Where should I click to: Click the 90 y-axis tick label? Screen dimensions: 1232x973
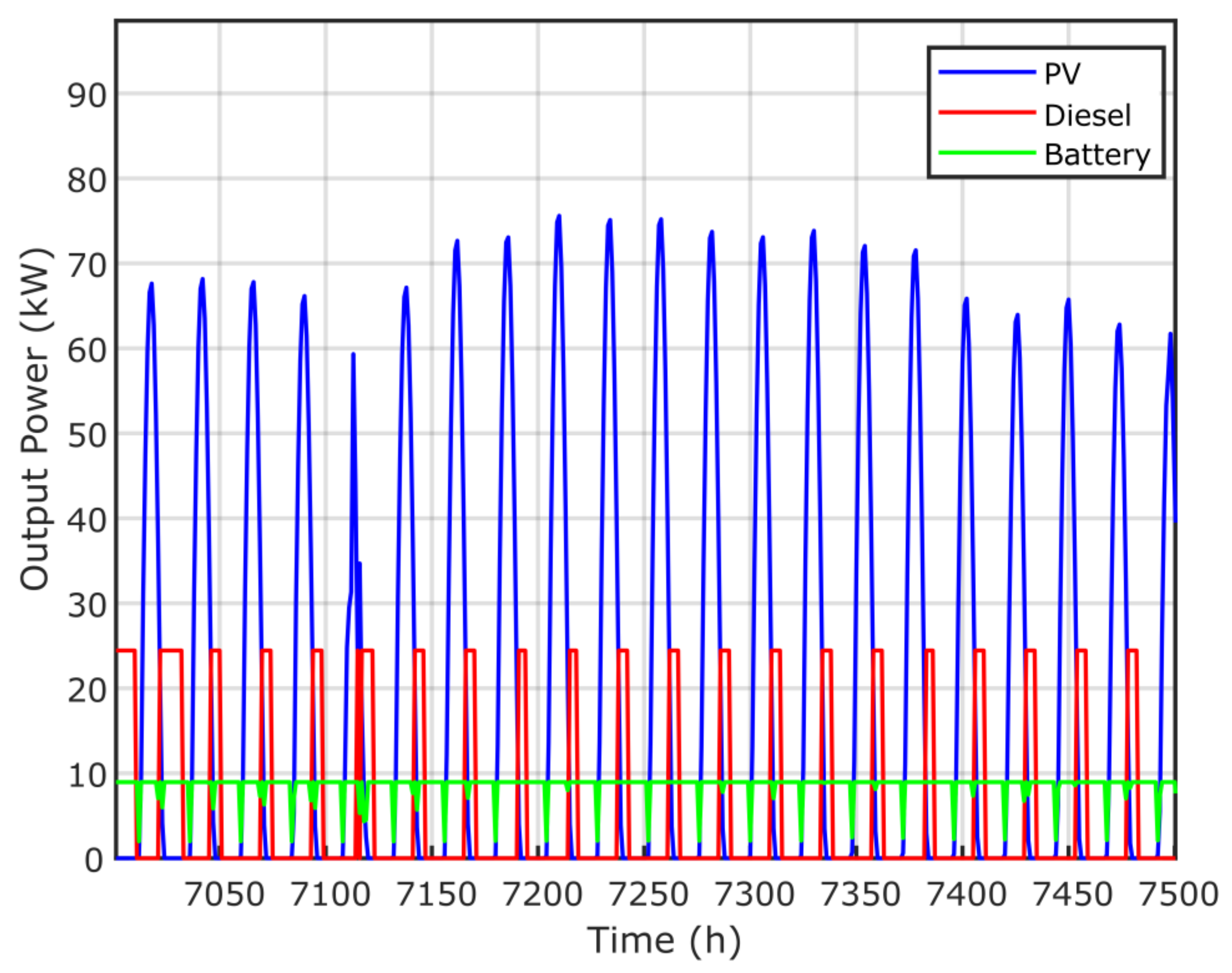click(86, 96)
